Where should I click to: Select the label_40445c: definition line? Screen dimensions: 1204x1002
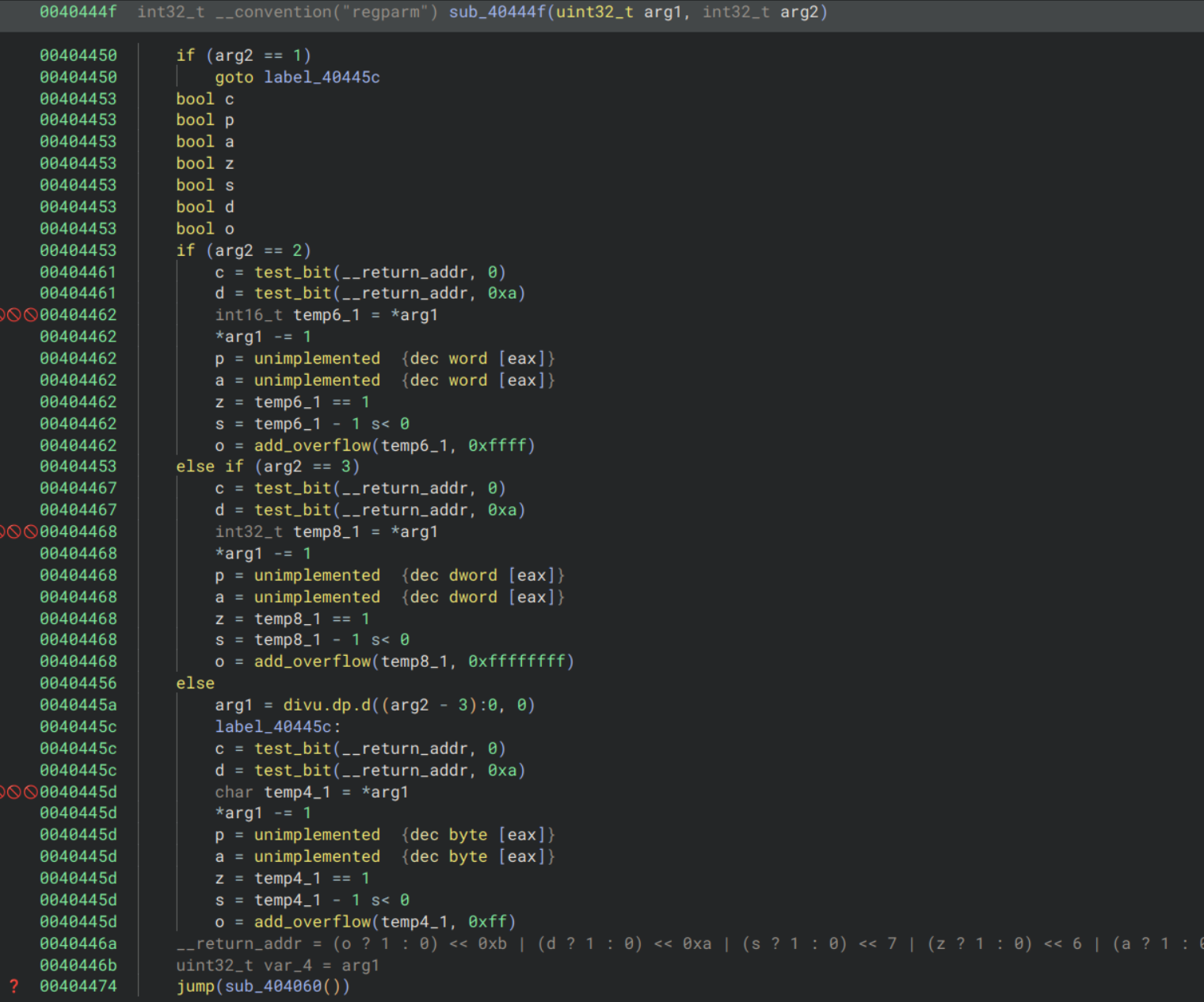tap(278, 726)
